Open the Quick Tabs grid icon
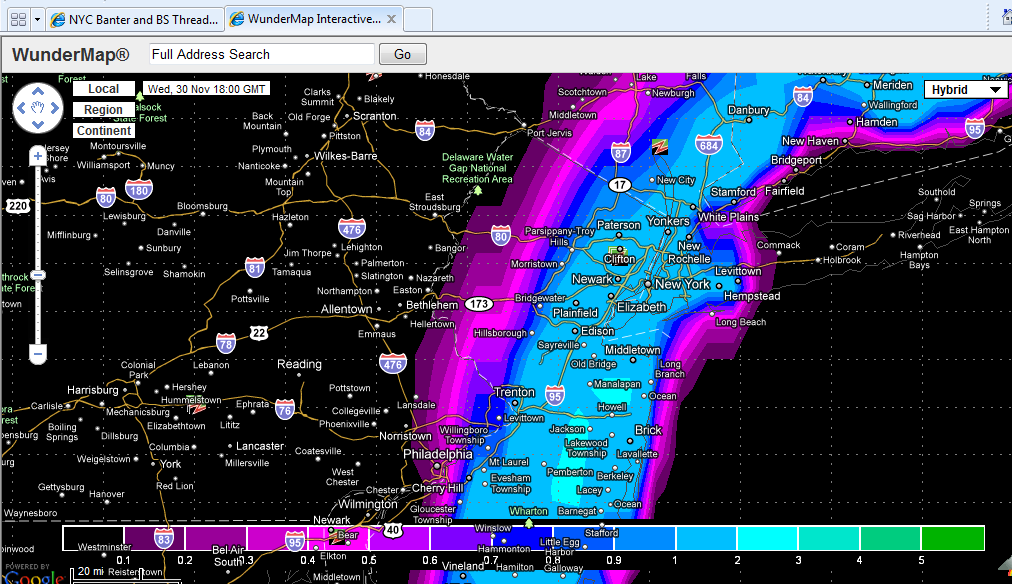This screenshot has height=584, width=1012. (x=19, y=19)
